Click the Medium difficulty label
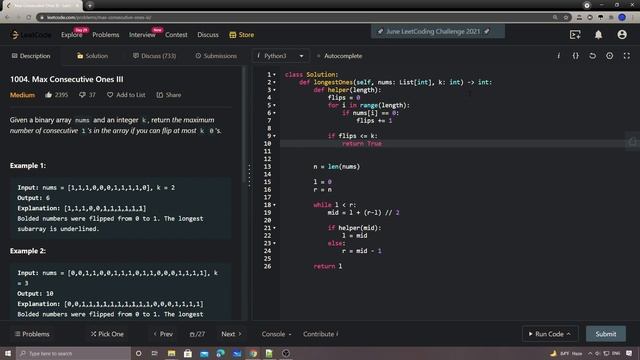Image resolution: width=640 pixels, height=360 pixels. (22, 95)
